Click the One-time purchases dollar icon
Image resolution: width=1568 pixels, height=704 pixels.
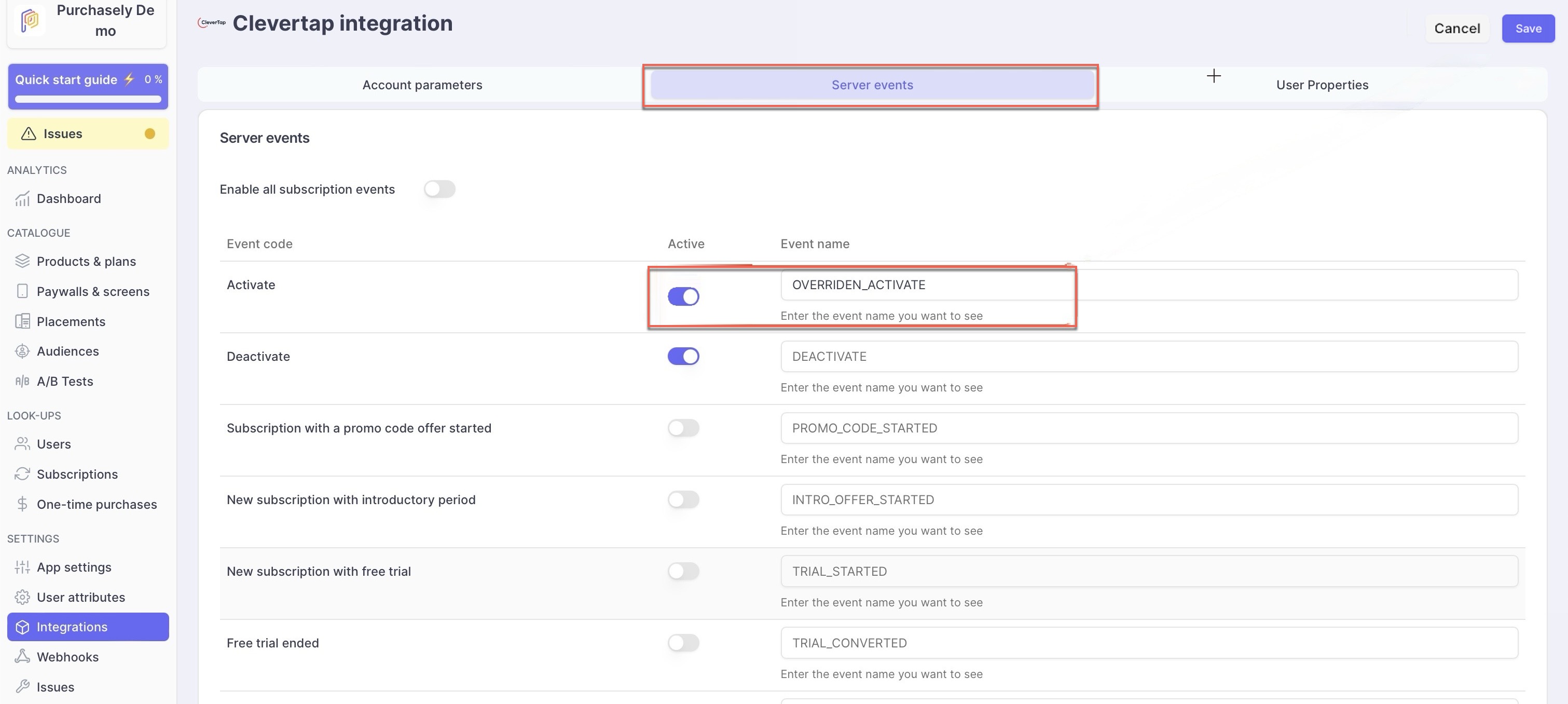pyautogui.click(x=22, y=504)
